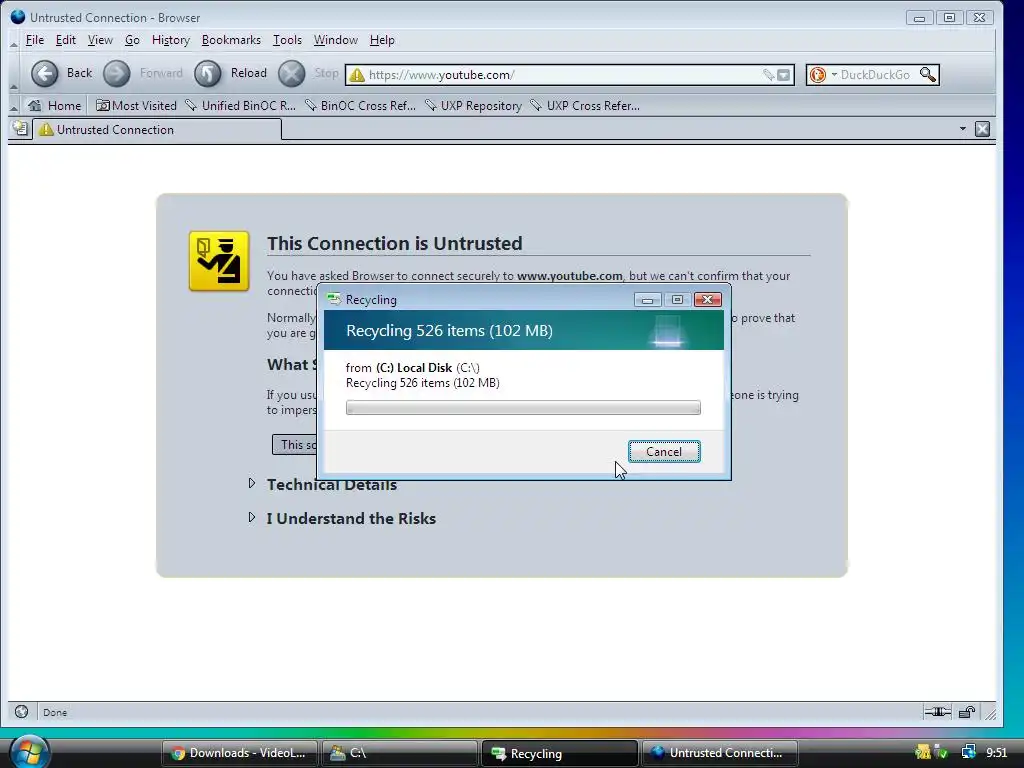Click the first yellow system tray icon
The image size is (1024, 768).
pyautogui.click(x=923, y=752)
